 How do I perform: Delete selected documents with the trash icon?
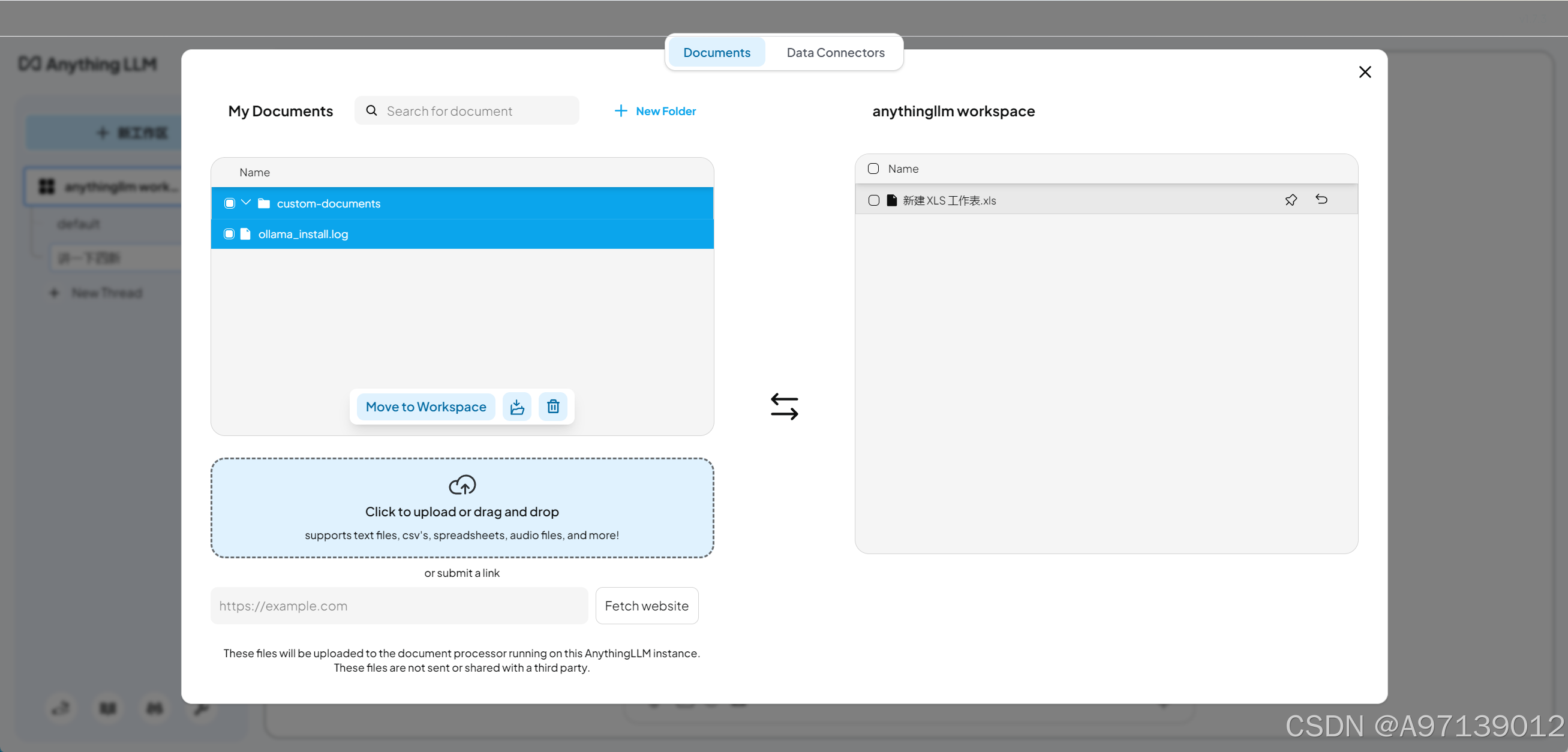coord(552,407)
